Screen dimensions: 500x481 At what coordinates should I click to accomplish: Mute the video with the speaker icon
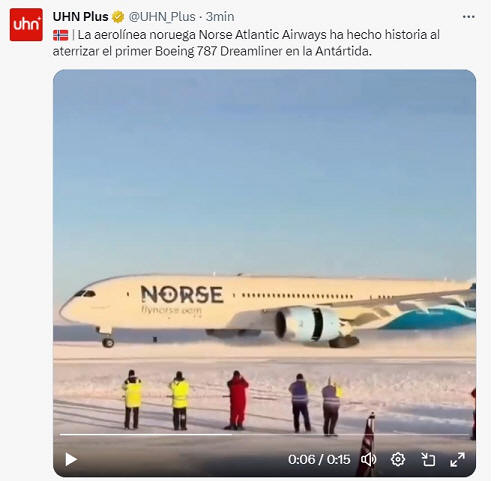coord(369,459)
